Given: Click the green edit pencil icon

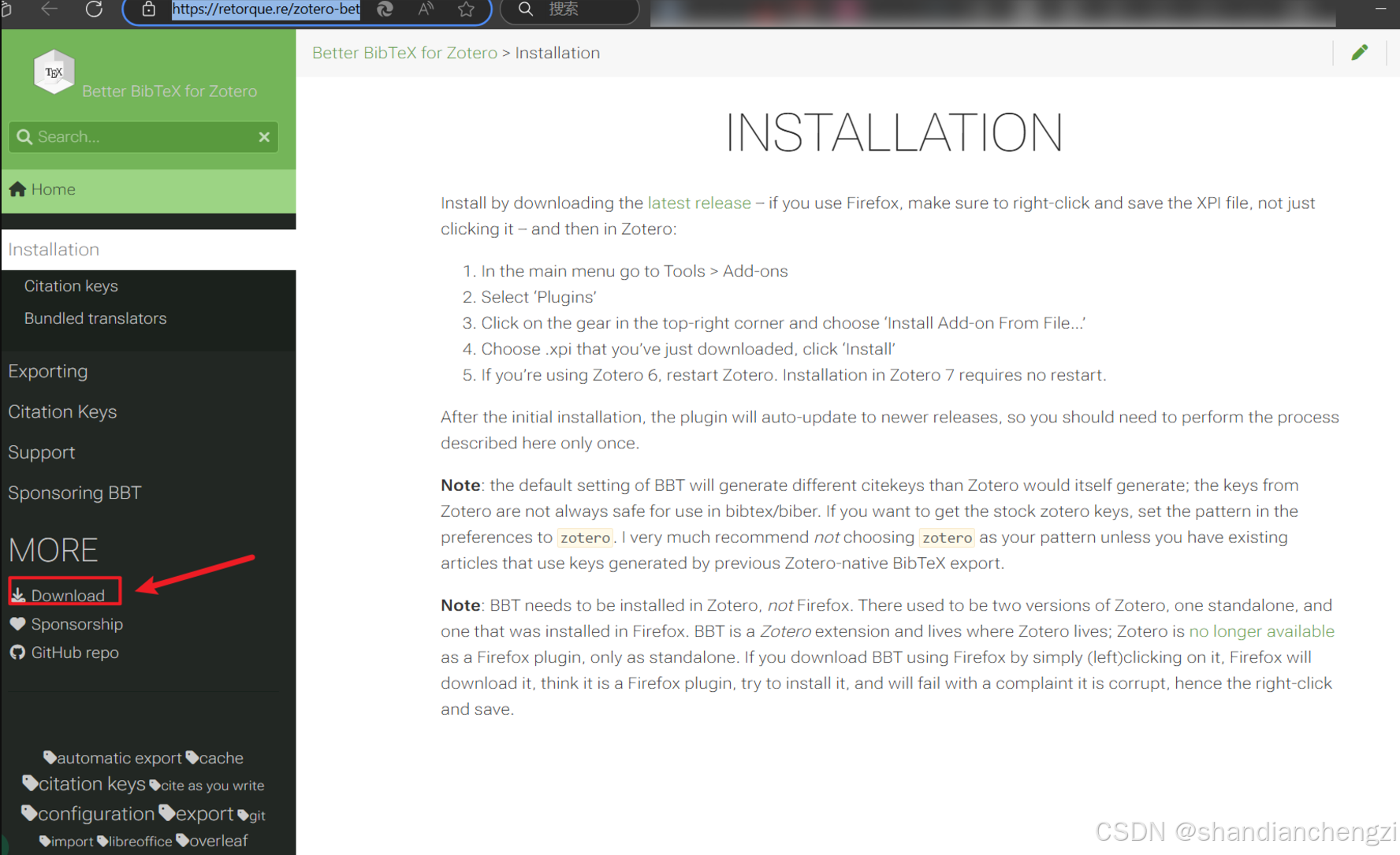Looking at the screenshot, I should point(1360,53).
